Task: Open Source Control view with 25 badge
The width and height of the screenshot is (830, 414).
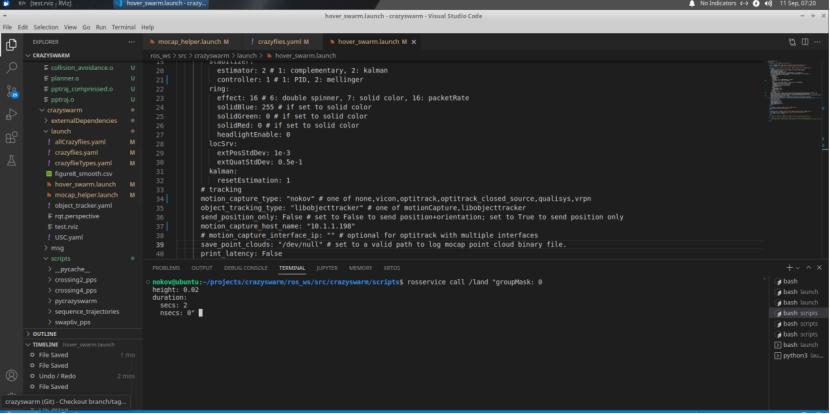Action: pos(12,91)
